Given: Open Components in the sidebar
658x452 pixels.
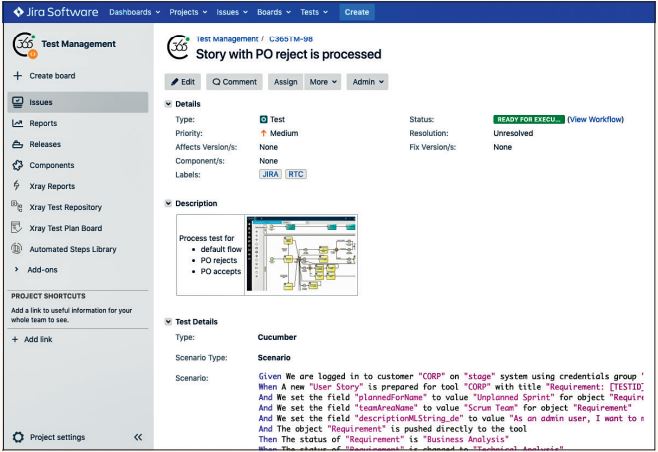Looking at the screenshot, I should [x=51, y=165].
